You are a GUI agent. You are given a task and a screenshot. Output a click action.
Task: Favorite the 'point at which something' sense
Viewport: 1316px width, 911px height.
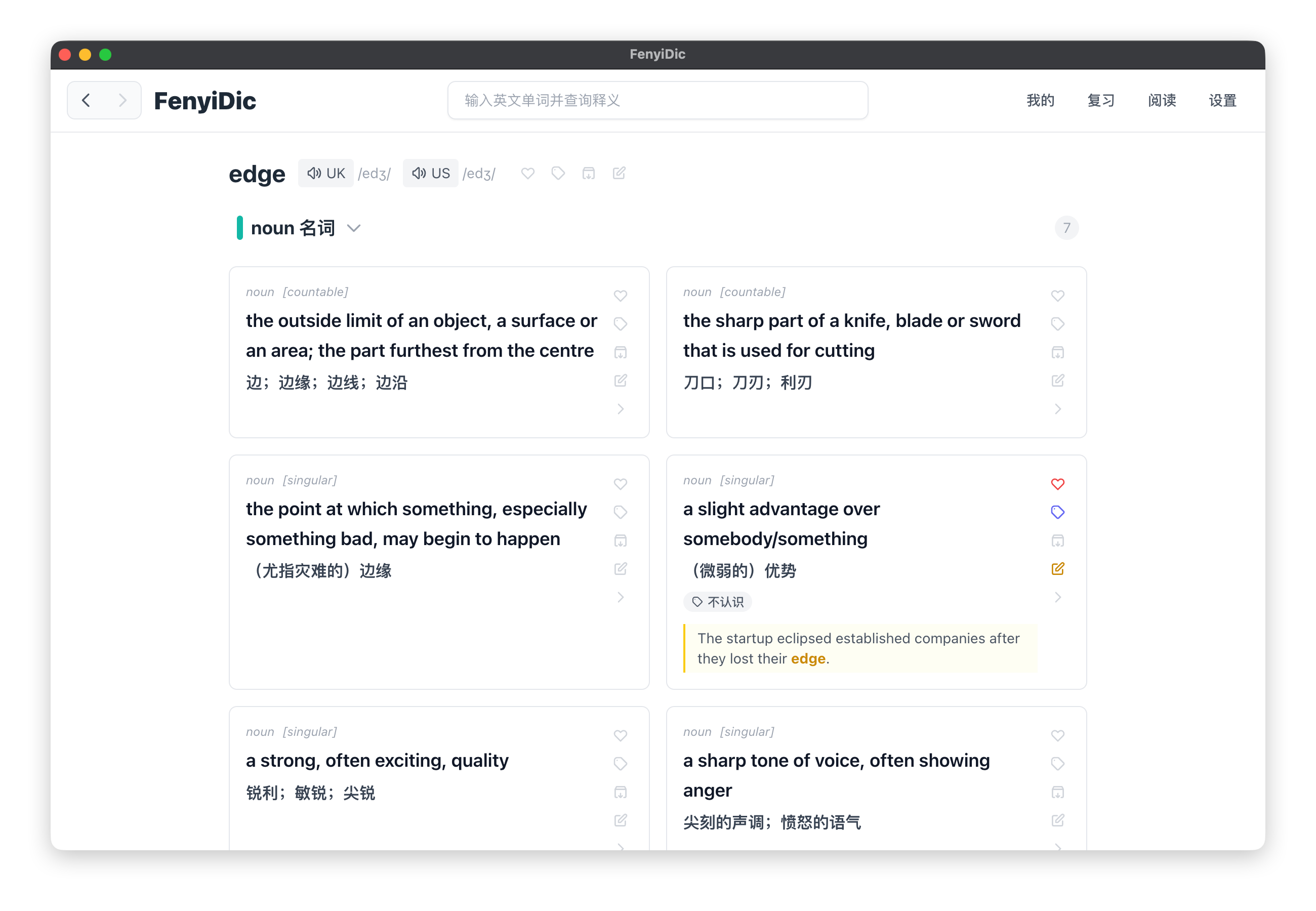(x=621, y=484)
